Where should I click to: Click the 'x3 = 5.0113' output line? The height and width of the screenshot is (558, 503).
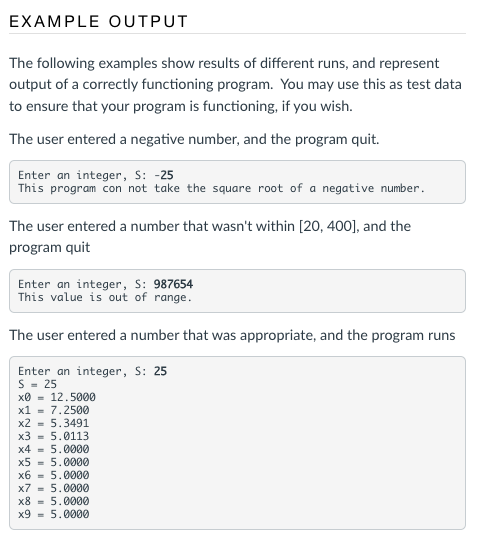(54, 436)
